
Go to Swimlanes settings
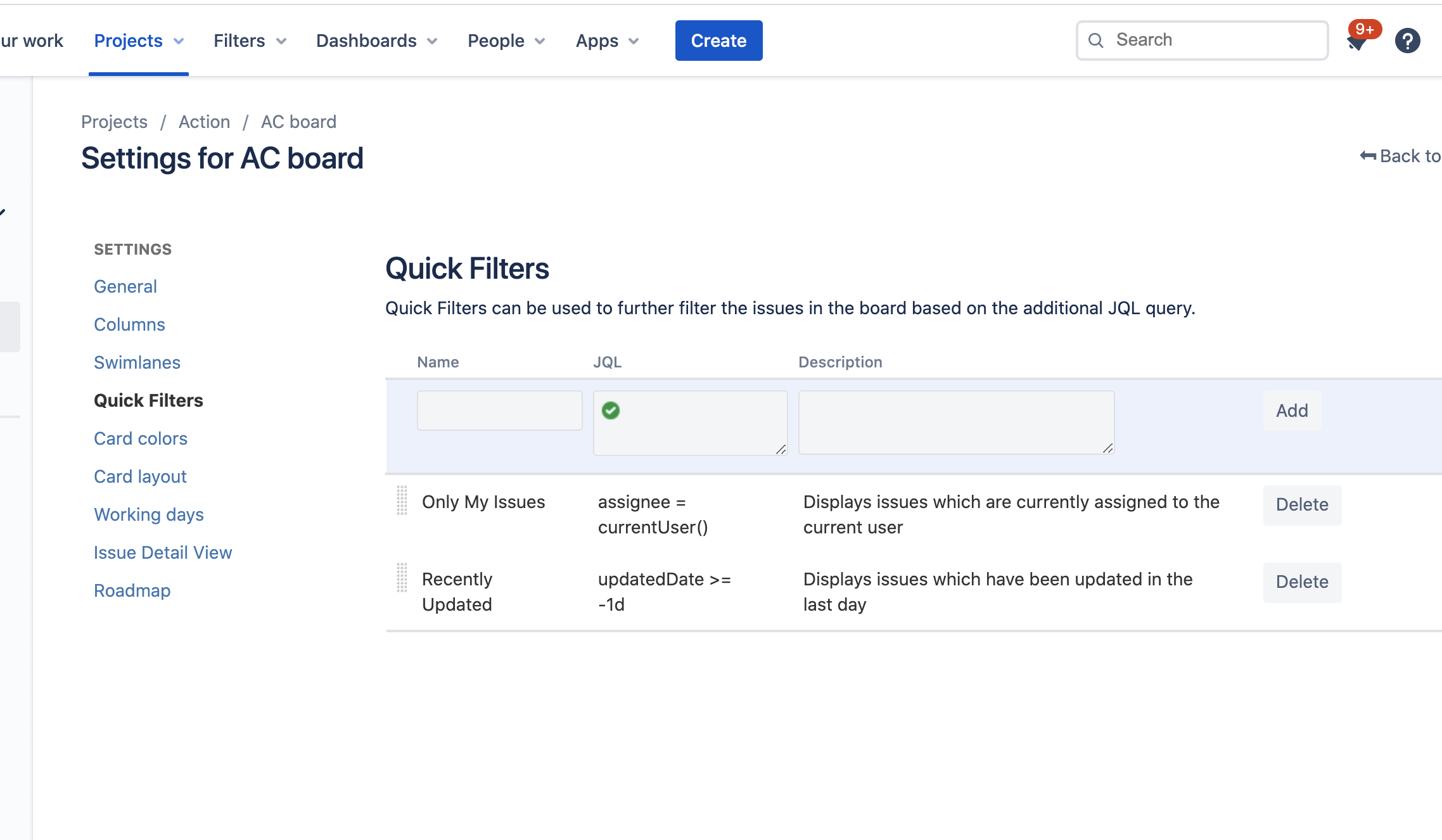pyautogui.click(x=137, y=362)
